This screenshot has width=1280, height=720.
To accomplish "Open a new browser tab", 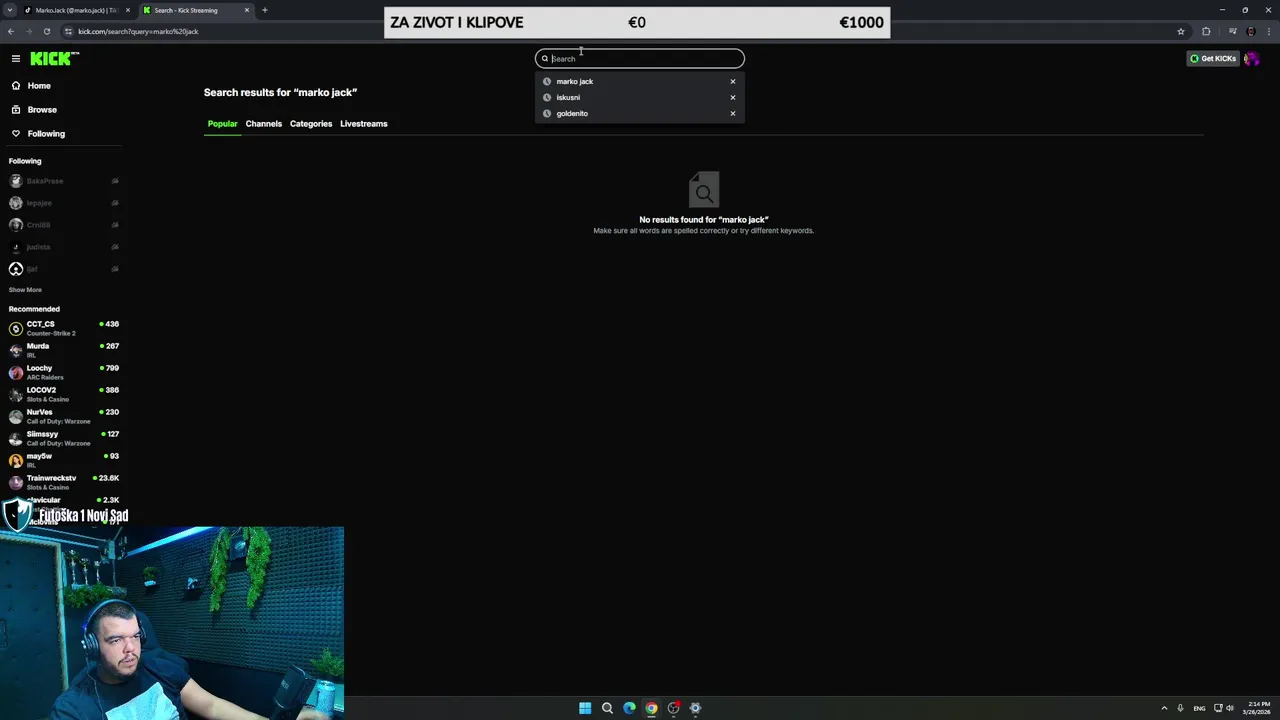I will pos(265,10).
